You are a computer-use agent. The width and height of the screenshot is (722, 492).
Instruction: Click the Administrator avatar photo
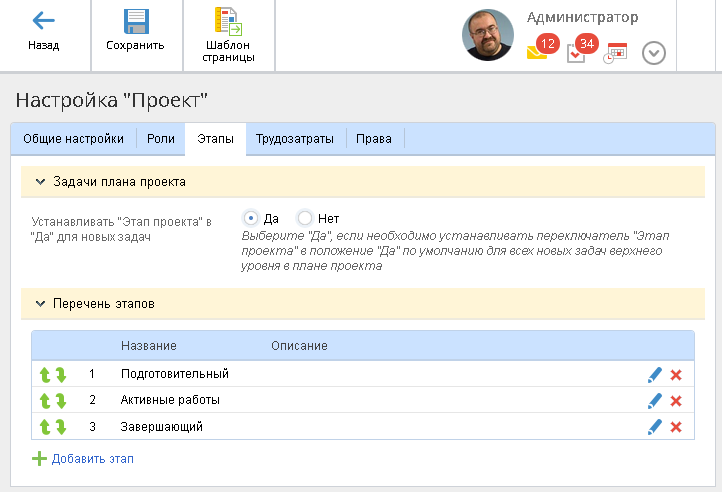tap(488, 35)
